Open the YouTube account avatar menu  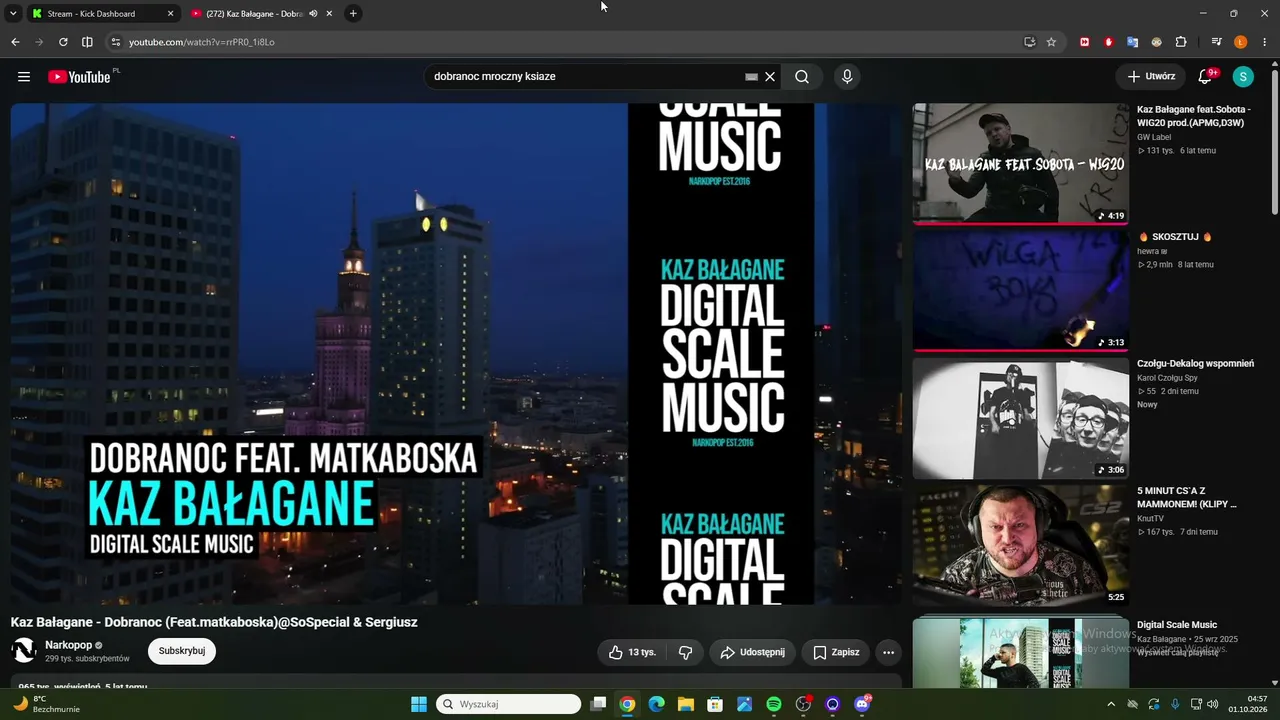point(1243,77)
